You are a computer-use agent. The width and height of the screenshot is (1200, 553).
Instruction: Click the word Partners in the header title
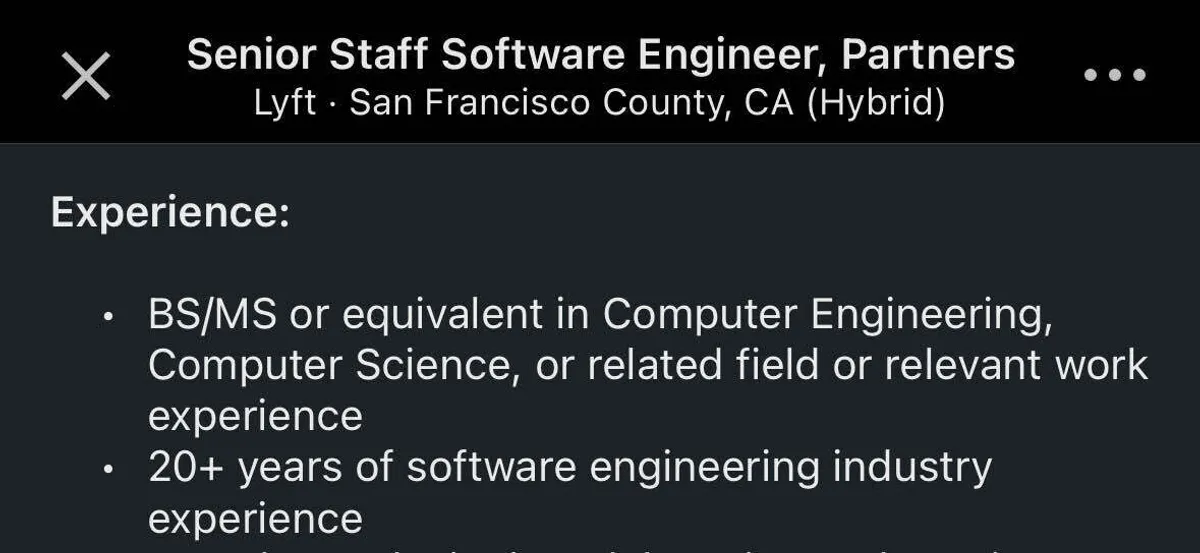[x=928, y=55]
